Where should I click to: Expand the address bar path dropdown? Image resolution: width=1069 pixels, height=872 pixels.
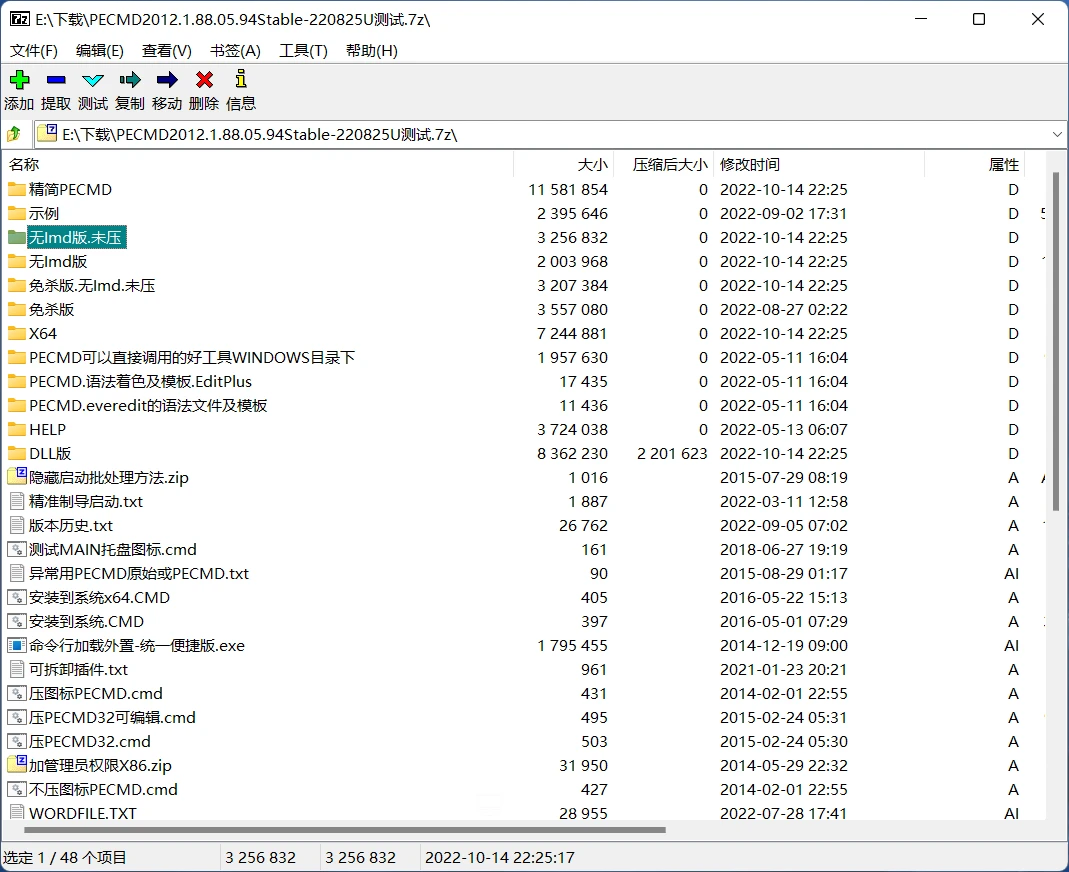[x=1057, y=134]
